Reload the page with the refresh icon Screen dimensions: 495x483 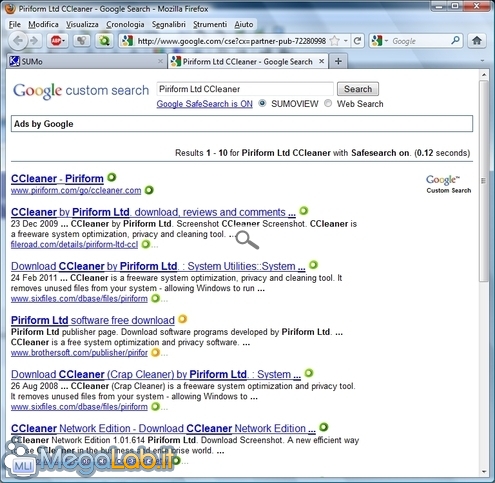click(357, 41)
